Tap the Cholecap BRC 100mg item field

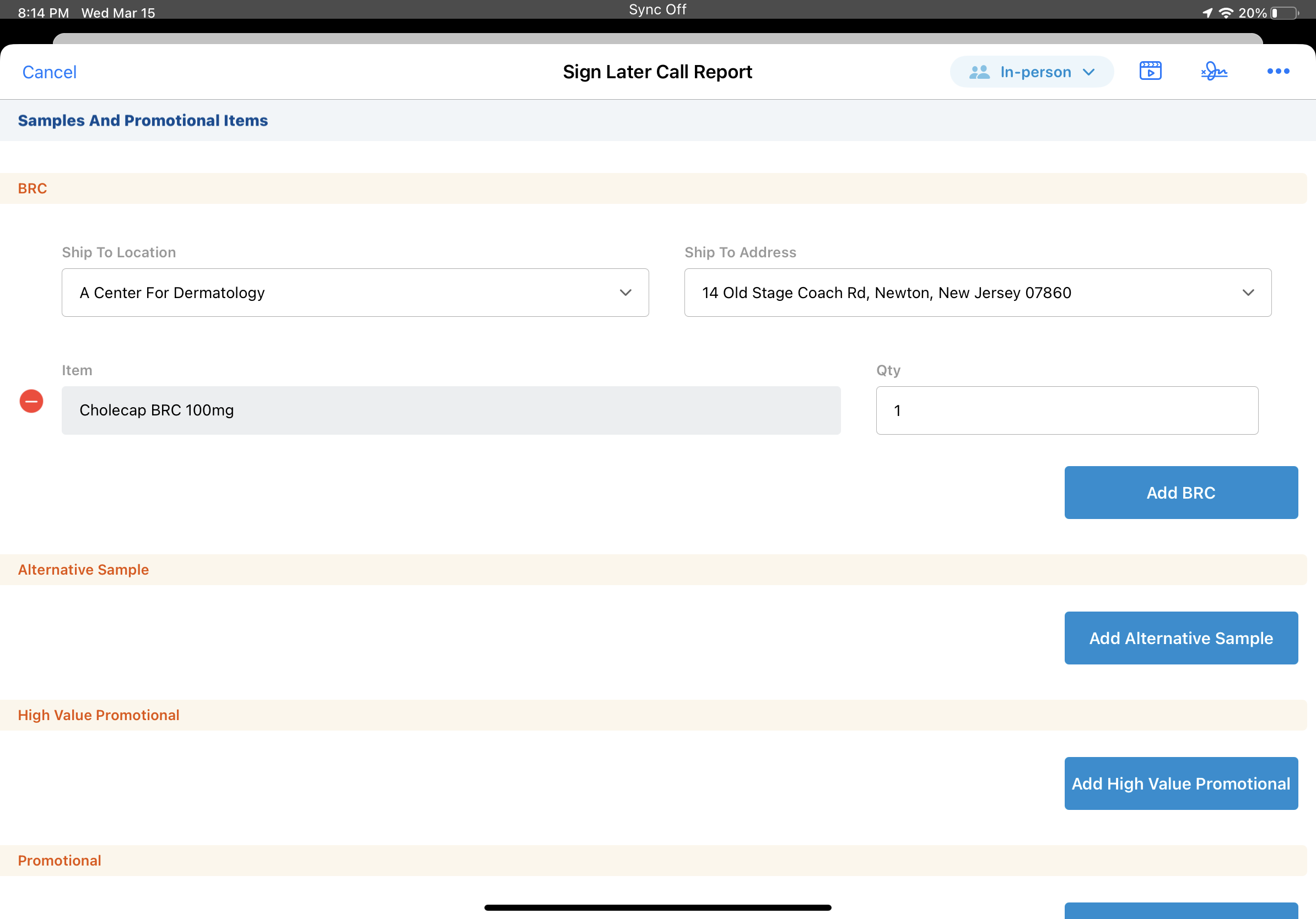point(450,410)
